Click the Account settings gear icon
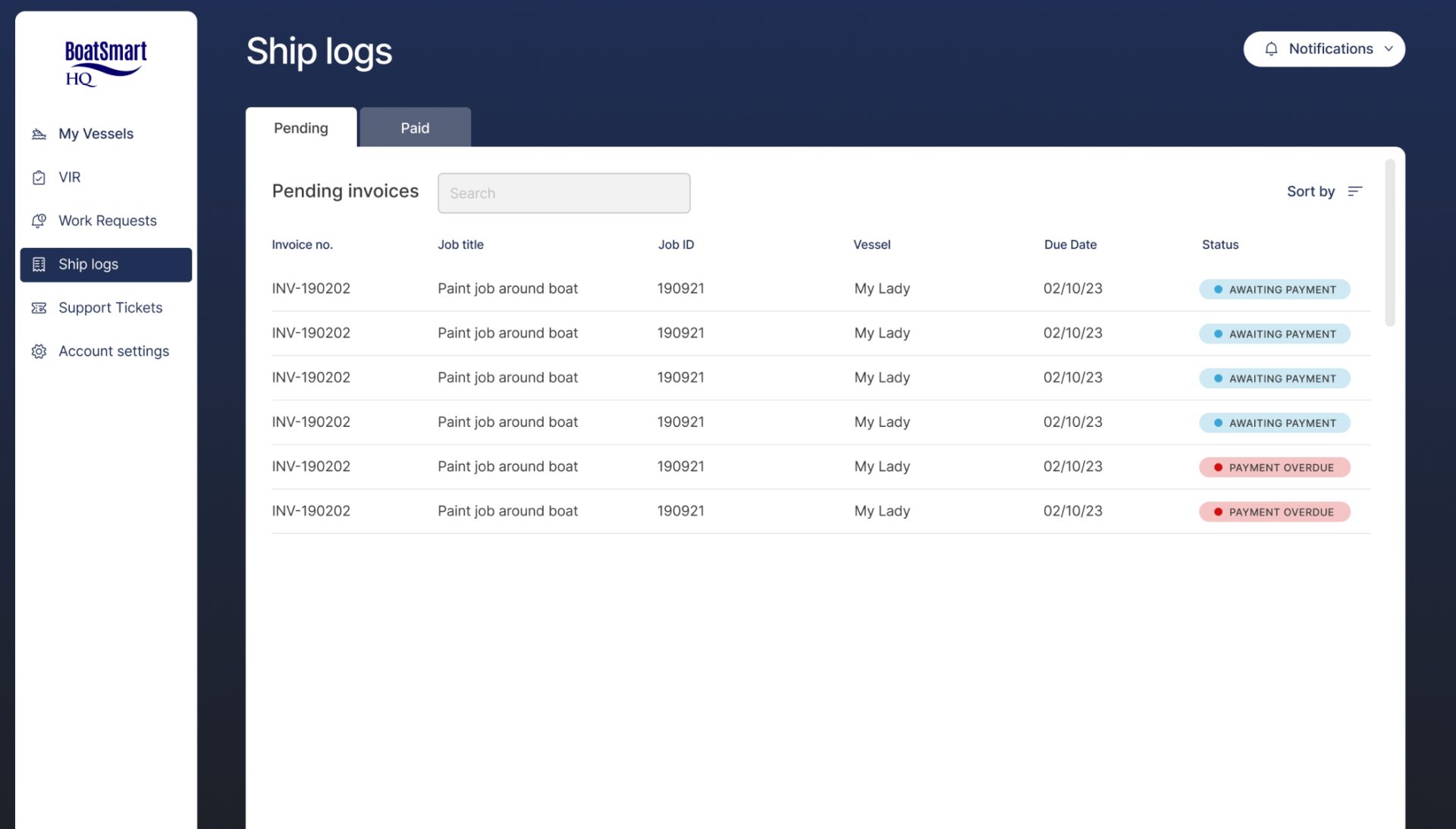Image resolution: width=1456 pixels, height=829 pixels. (39, 351)
